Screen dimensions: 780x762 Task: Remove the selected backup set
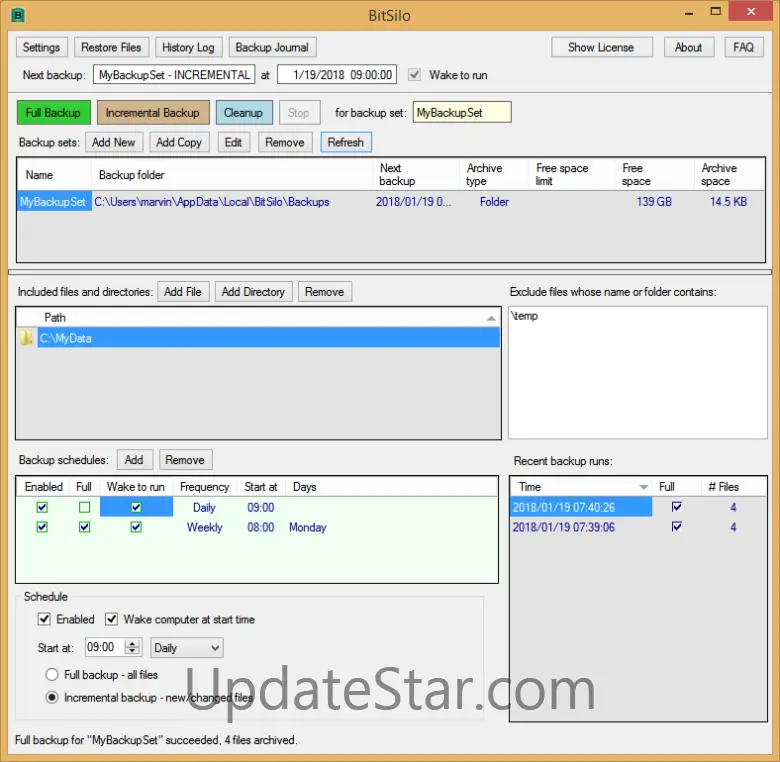click(x=285, y=142)
